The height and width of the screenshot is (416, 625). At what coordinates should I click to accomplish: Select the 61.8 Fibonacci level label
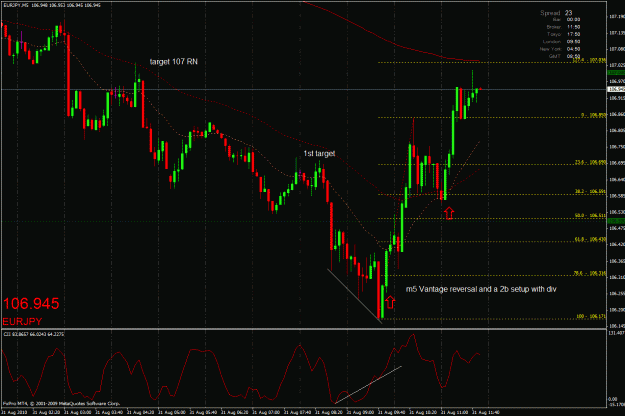point(590,239)
